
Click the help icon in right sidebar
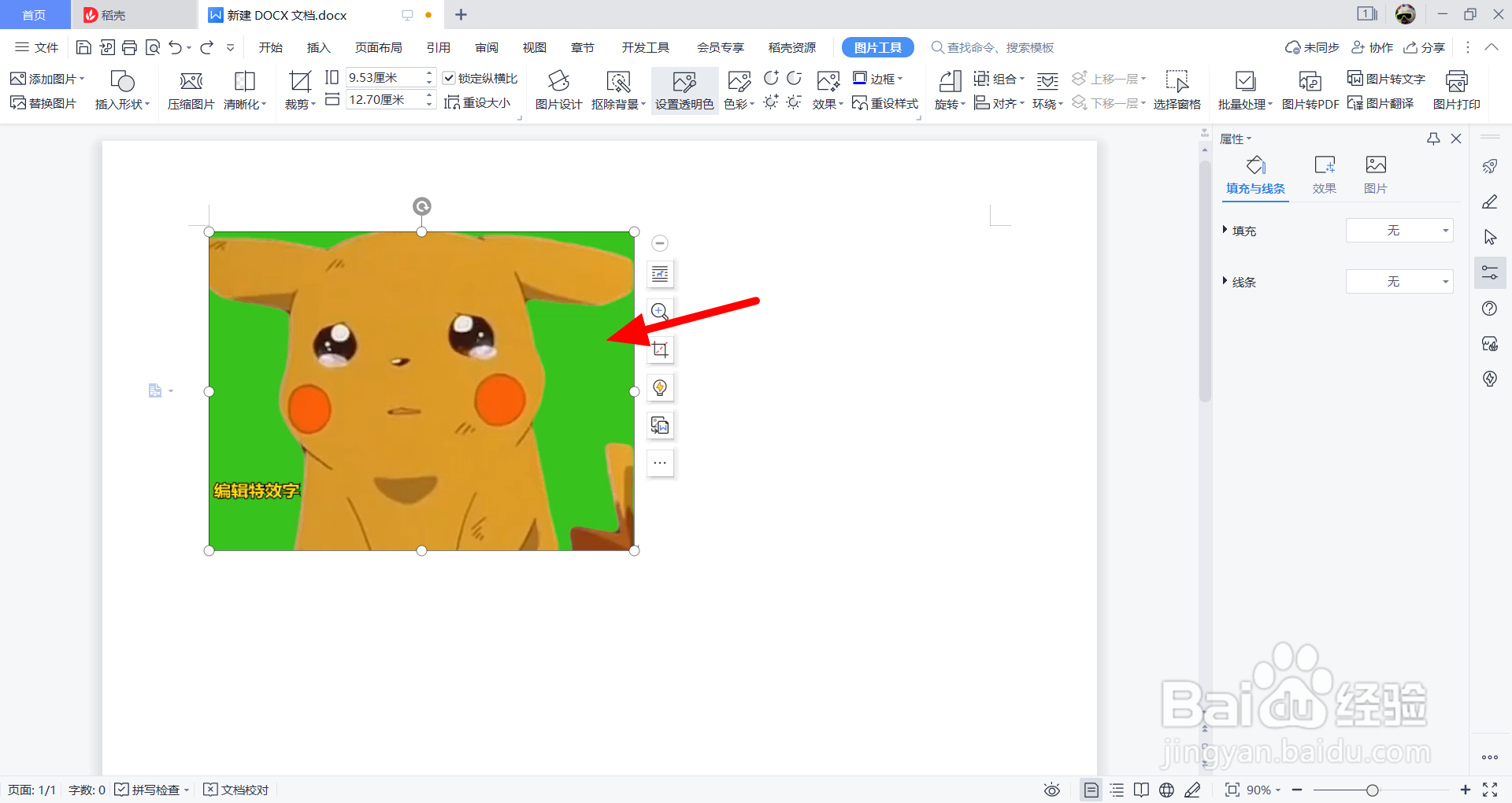click(1489, 309)
